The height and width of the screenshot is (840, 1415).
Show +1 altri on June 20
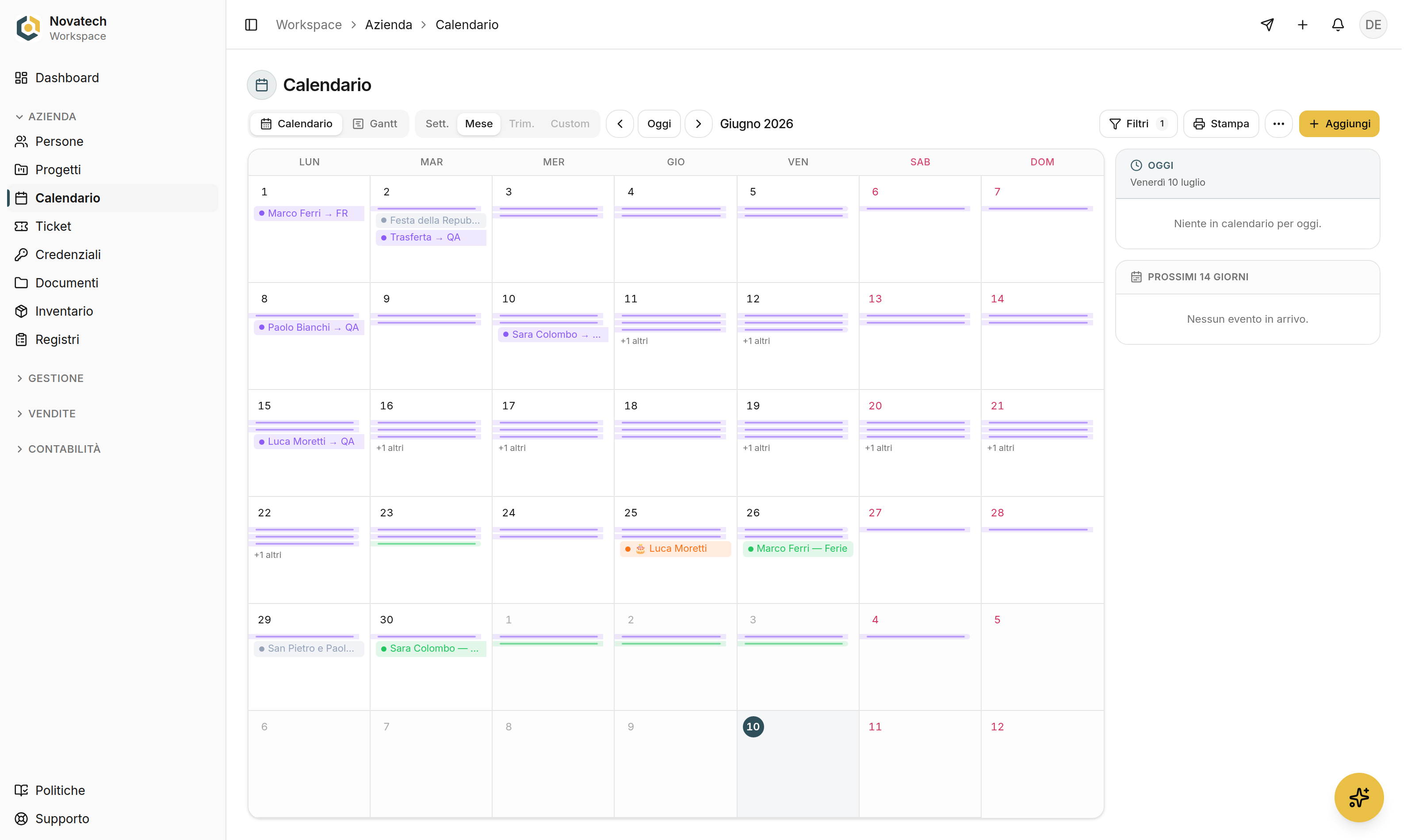tap(879, 448)
